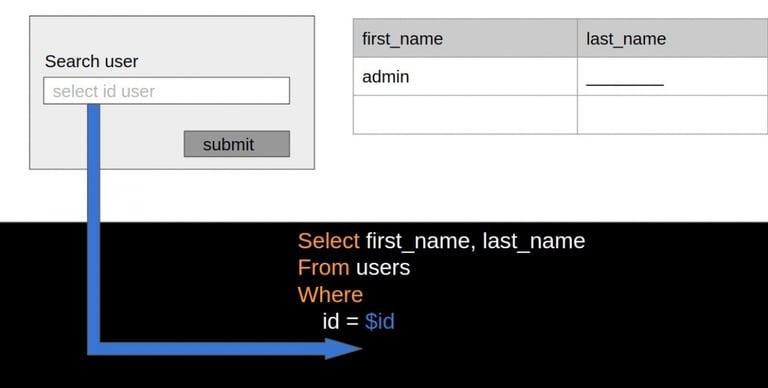The width and height of the screenshot is (768, 388).
Task: Click the users table name in query
Action: pyautogui.click(x=383, y=267)
